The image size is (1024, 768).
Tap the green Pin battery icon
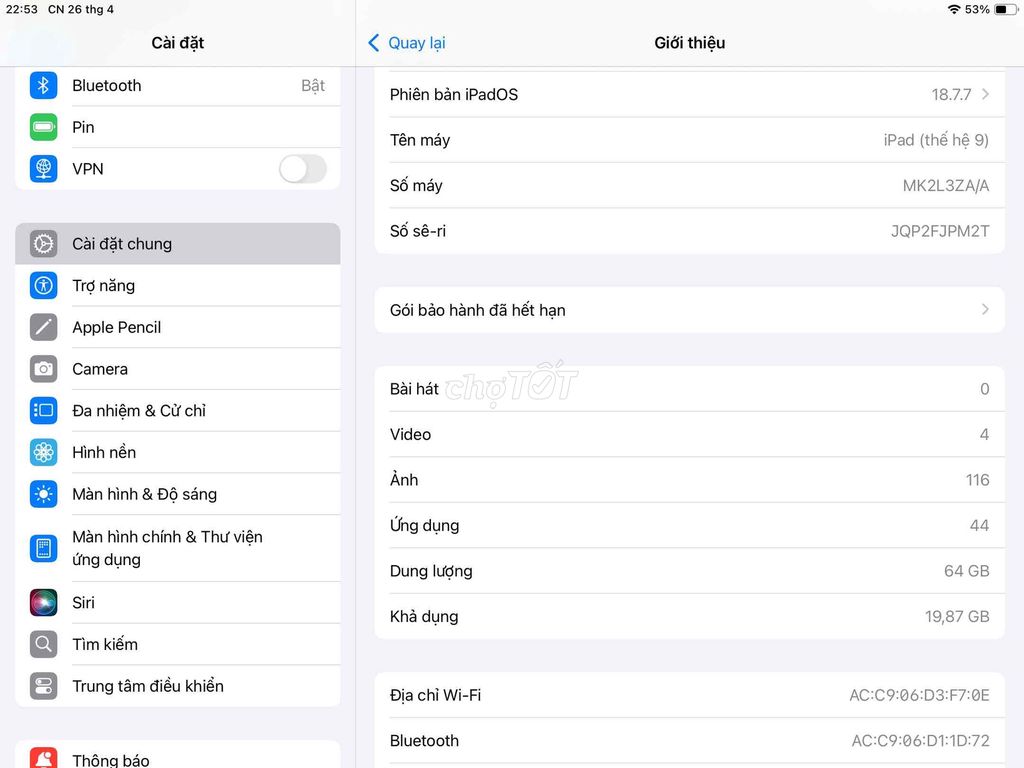[x=43, y=127]
